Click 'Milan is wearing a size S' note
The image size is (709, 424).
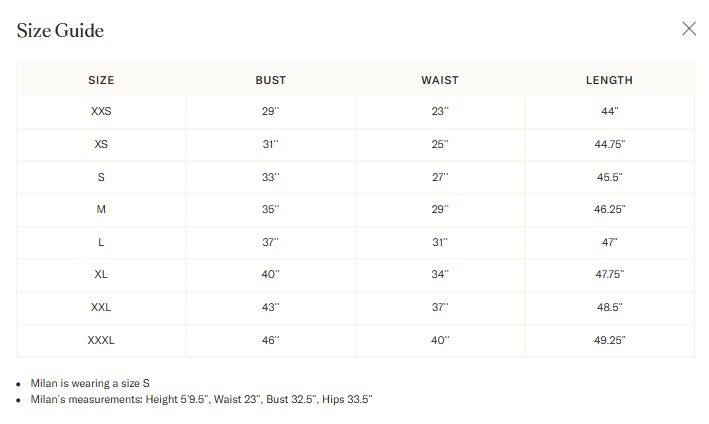pos(90,383)
